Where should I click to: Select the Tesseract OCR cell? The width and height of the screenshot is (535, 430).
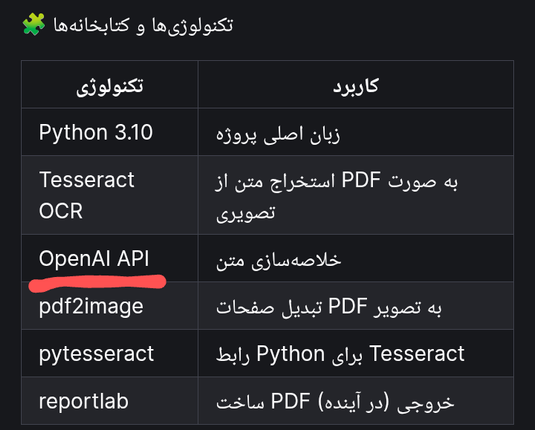(110, 195)
